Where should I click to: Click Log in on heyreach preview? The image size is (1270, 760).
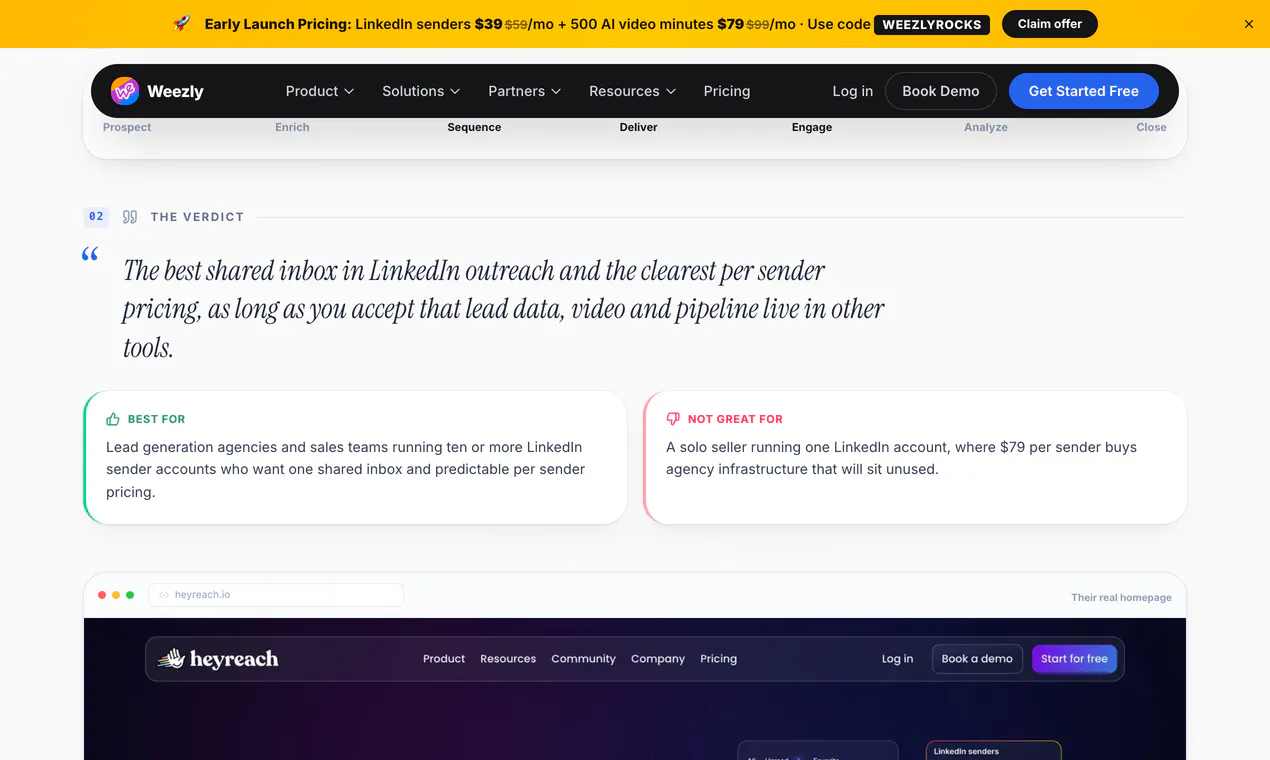(897, 659)
